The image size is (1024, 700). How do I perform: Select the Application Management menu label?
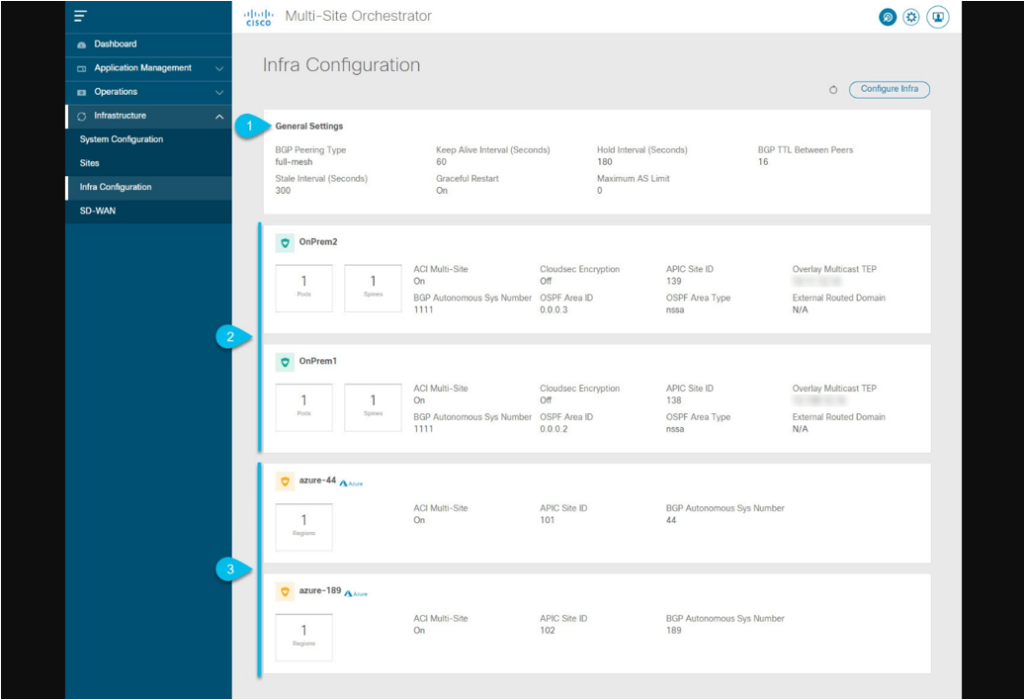coord(143,68)
